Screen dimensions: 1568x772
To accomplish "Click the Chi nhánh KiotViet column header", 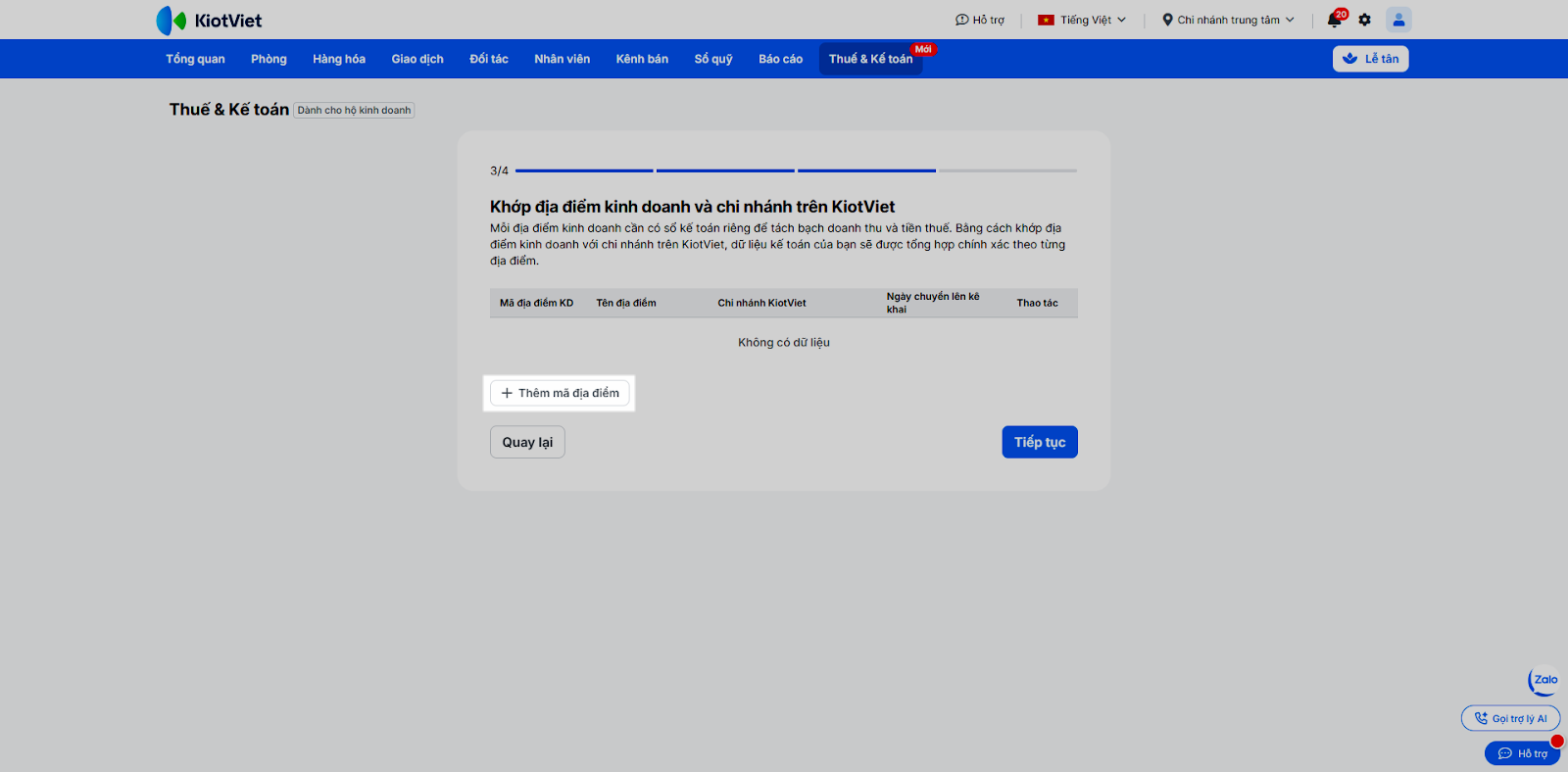I will 761,303.
